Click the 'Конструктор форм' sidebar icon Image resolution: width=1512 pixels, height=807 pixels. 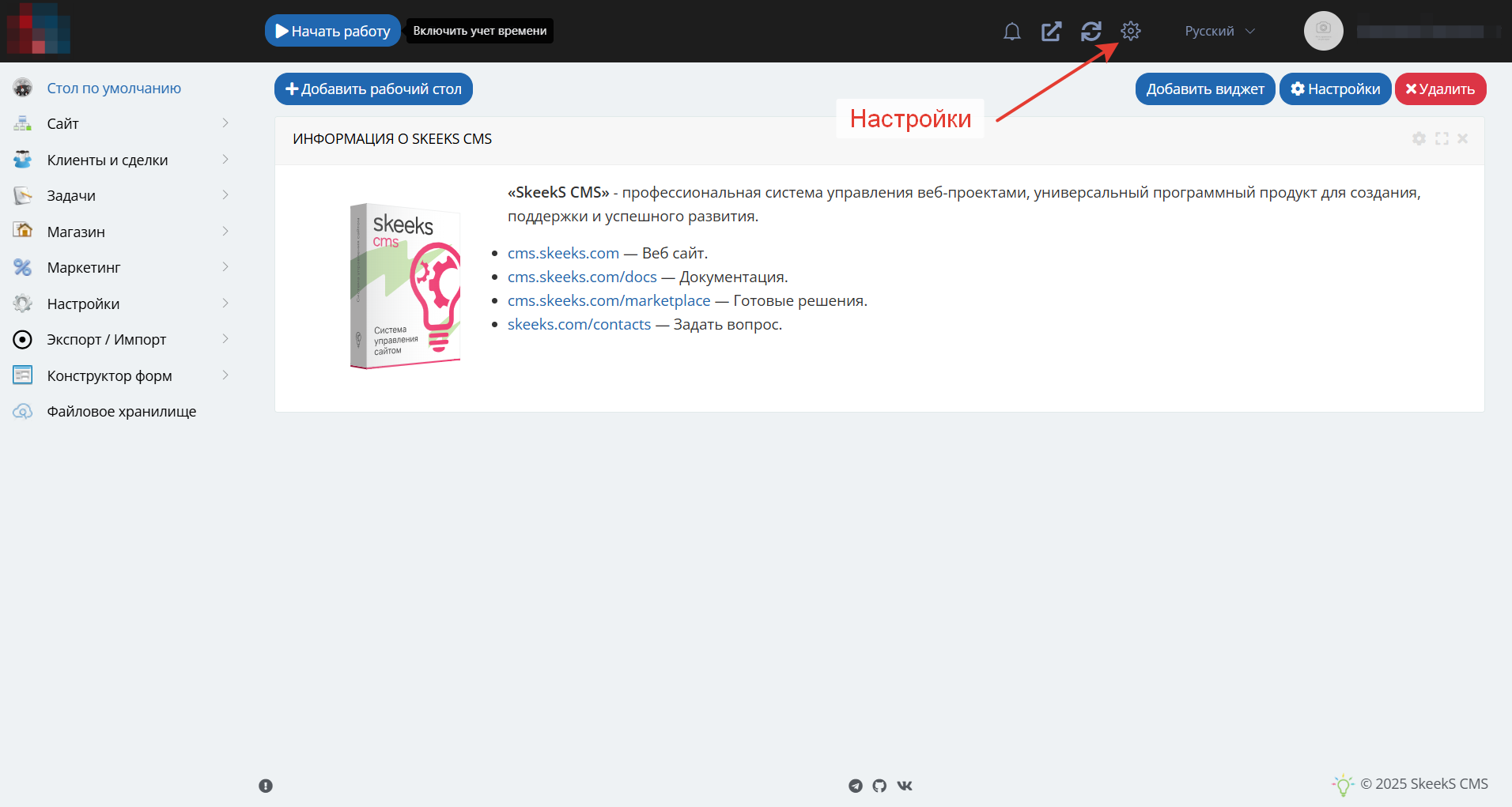point(23,375)
